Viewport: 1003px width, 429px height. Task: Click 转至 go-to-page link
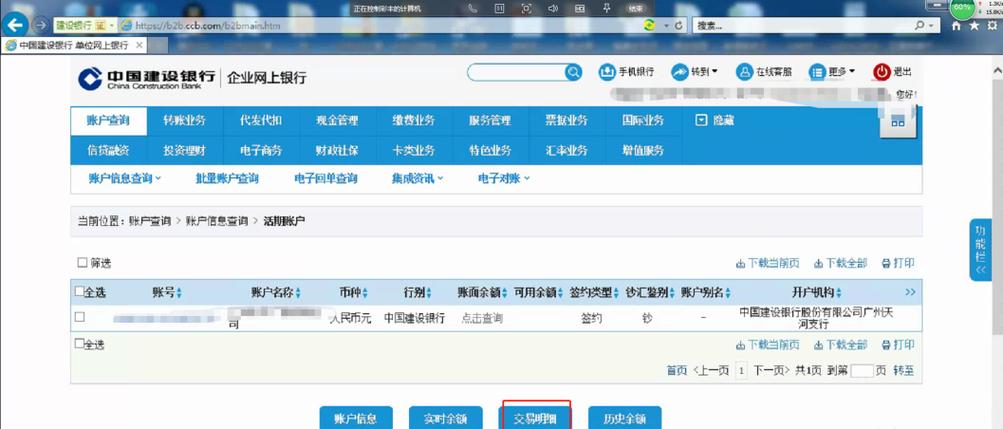[x=904, y=370]
